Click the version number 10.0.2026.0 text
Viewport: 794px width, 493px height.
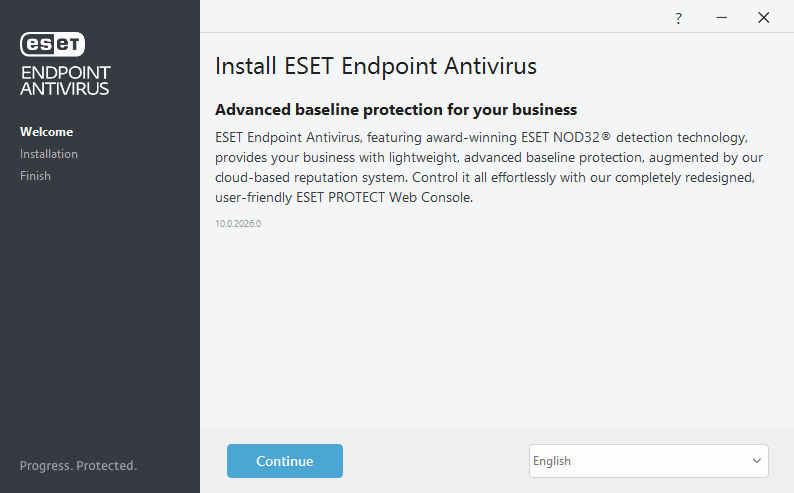click(x=238, y=224)
